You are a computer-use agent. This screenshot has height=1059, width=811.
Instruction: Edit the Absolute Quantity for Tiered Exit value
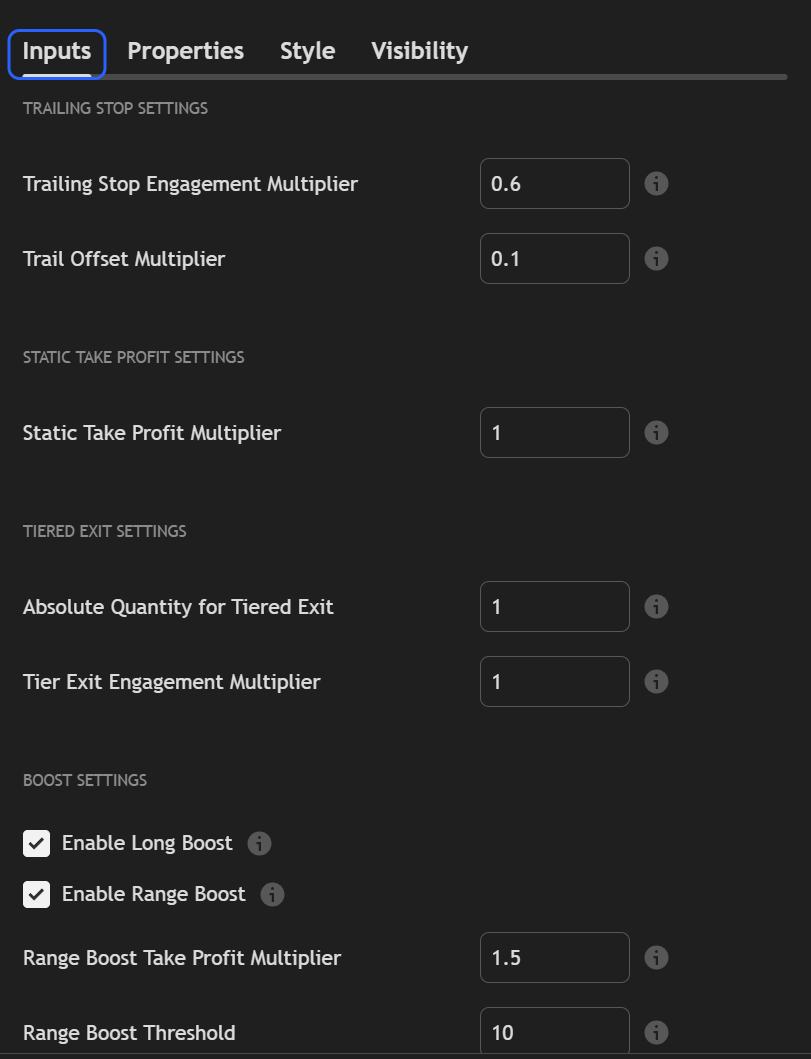[554, 607]
